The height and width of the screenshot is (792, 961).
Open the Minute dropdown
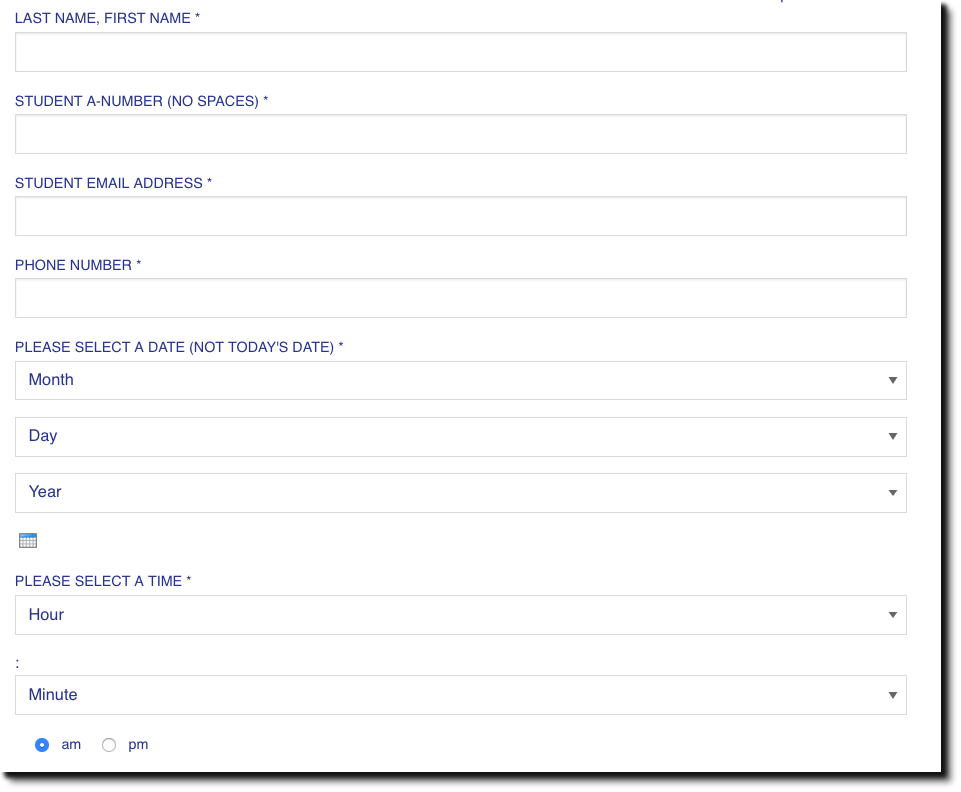coord(460,694)
